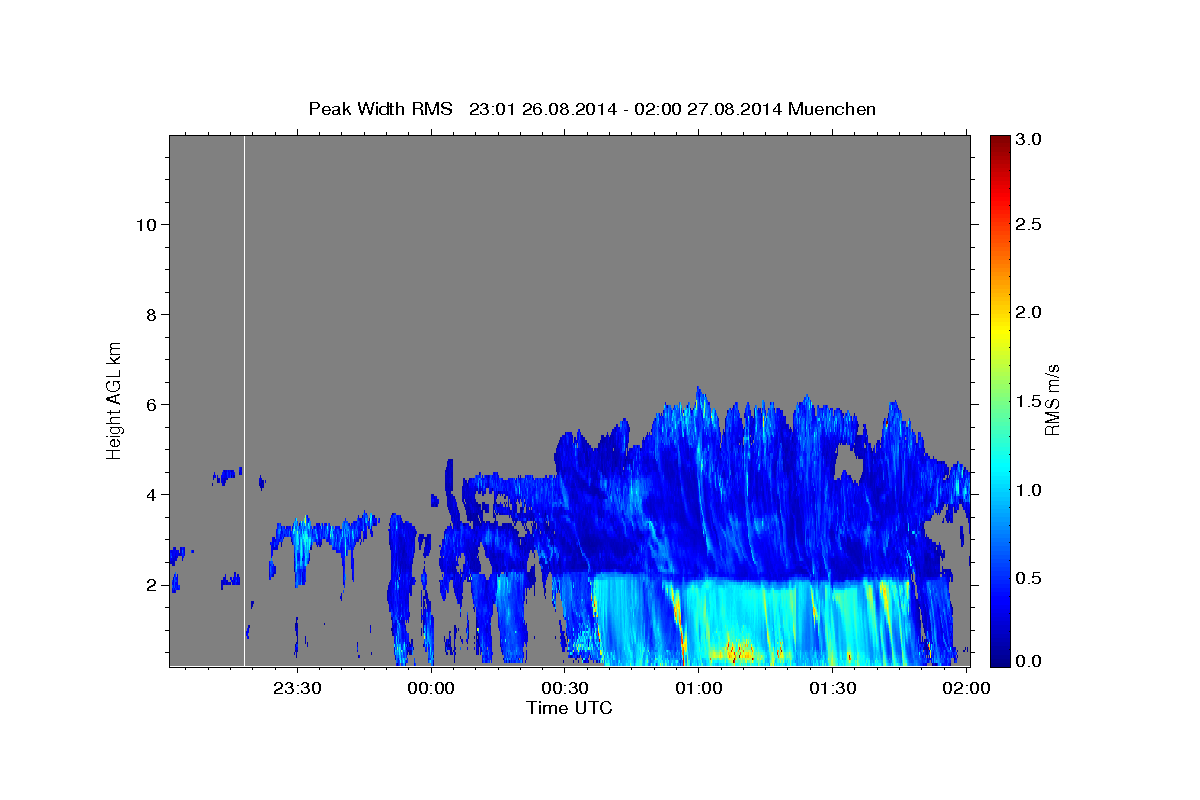The height and width of the screenshot is (800, 1200).
Task: Click the height tick label '8'
Action: pyautogui.click(x=150, y=314)
